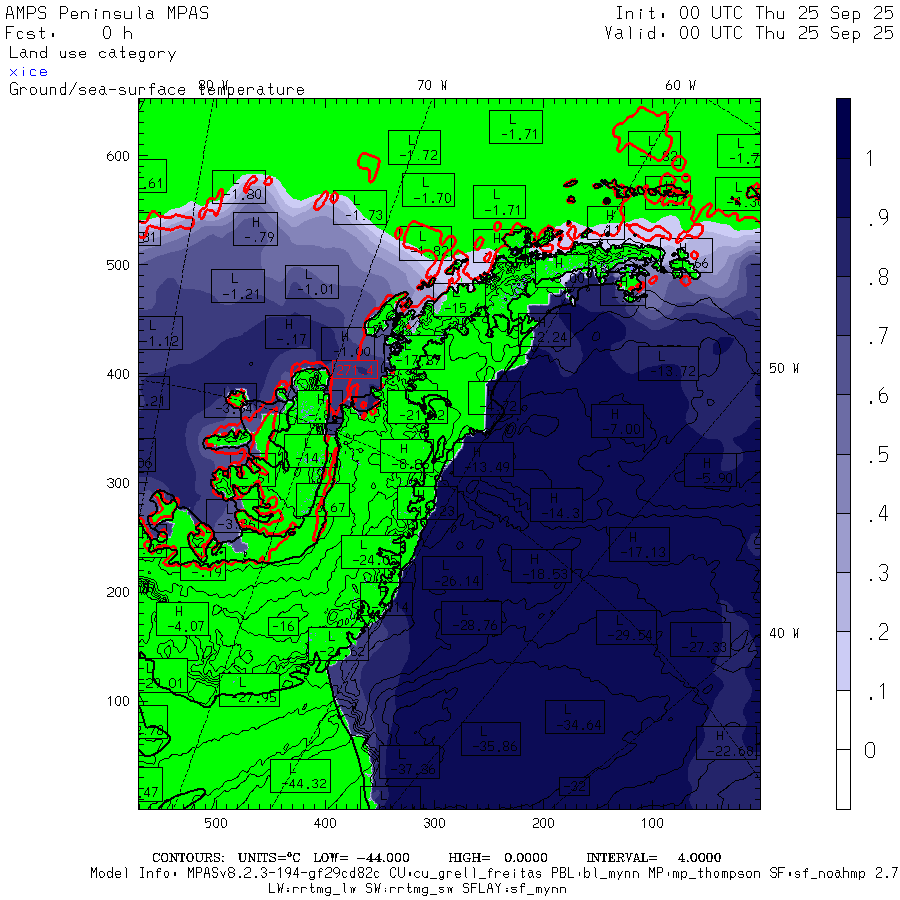900x900 pixels.
Task: Click the '40 W' longitude label
Action: (x=784, y=633)
